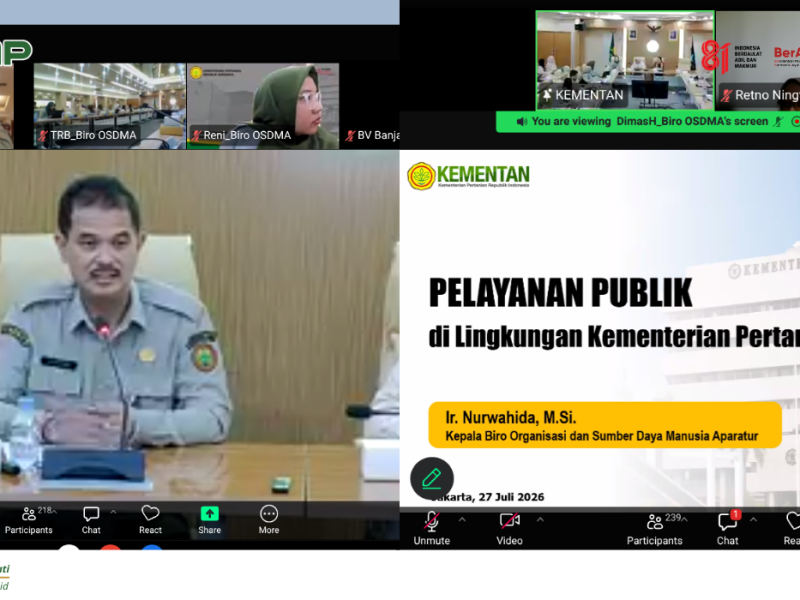Expand the arrow next to left-window Chat

tap(113, 512)
